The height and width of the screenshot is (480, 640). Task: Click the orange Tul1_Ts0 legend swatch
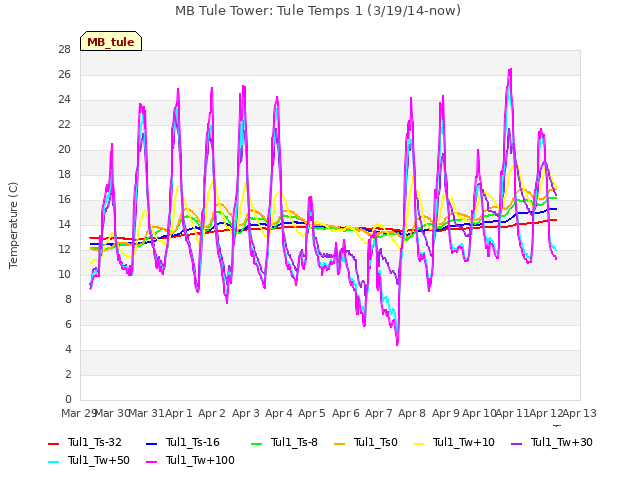tap(340, 443)
